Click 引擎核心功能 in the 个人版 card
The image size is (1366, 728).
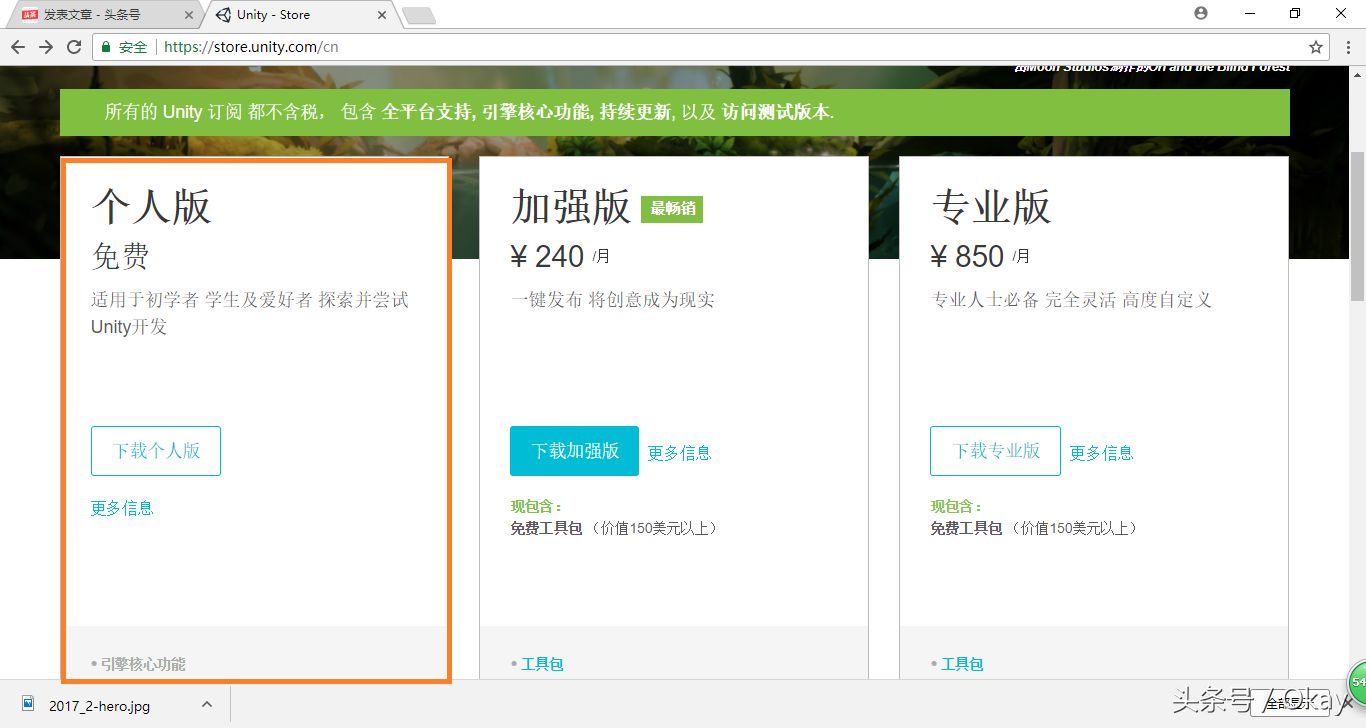(143, 664)
